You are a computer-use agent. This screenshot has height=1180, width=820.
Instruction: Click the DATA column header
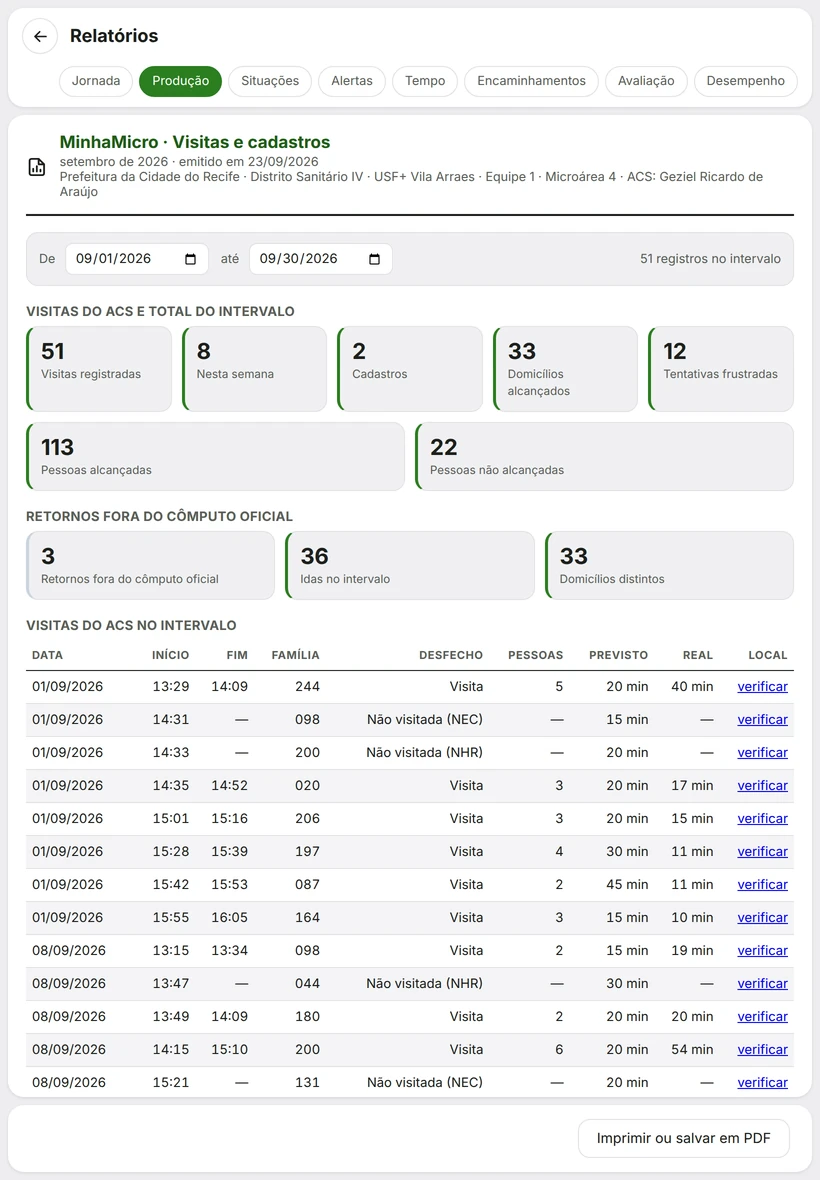(x=47, y=655)
